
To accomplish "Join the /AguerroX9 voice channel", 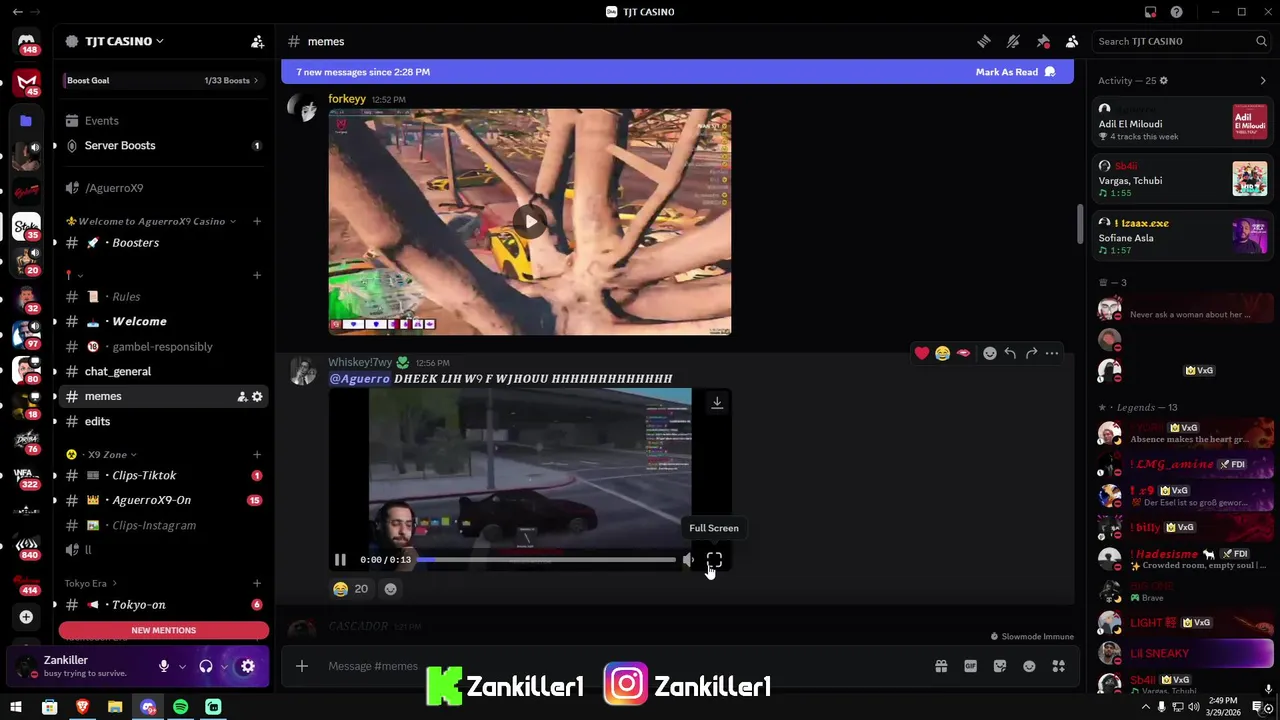I will (162, 188).
